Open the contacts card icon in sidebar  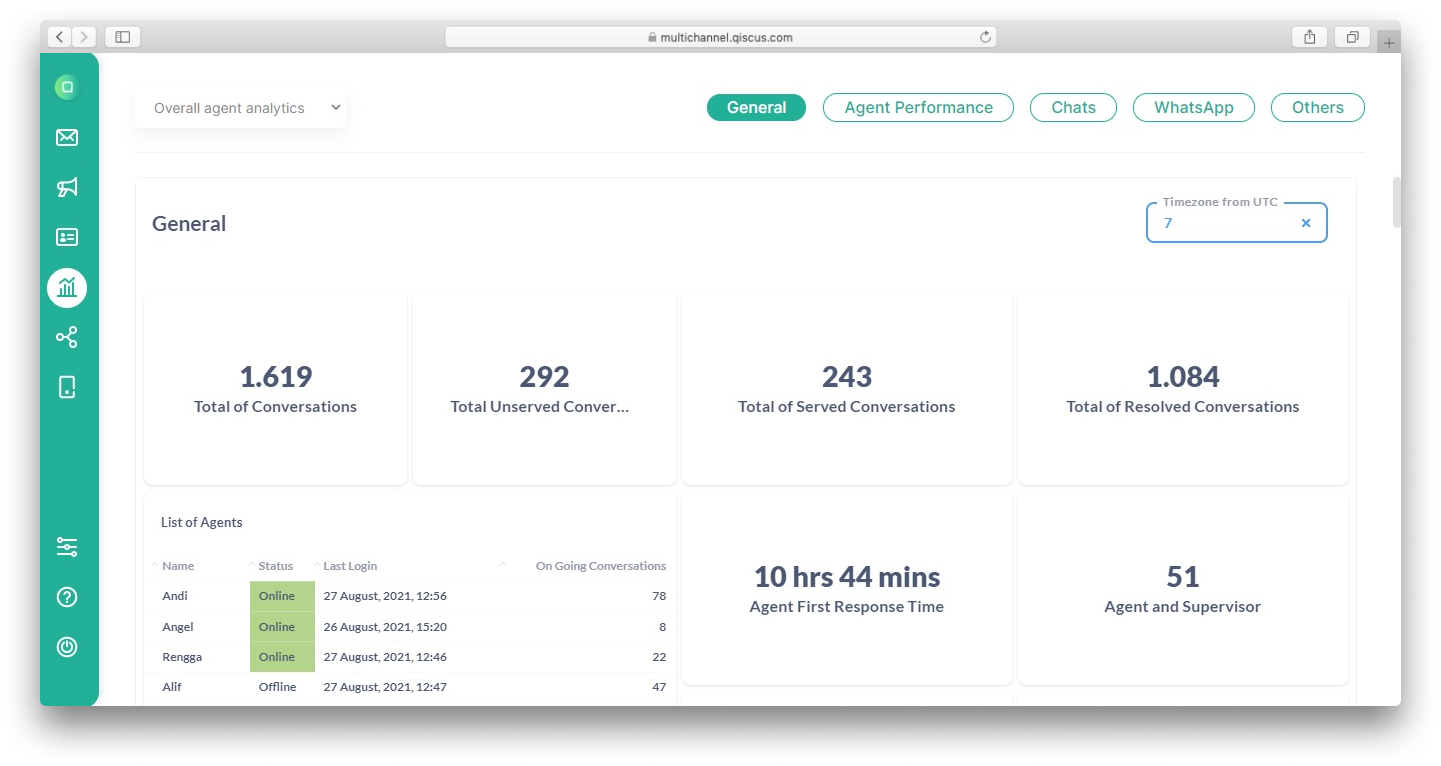pos(67,237)
